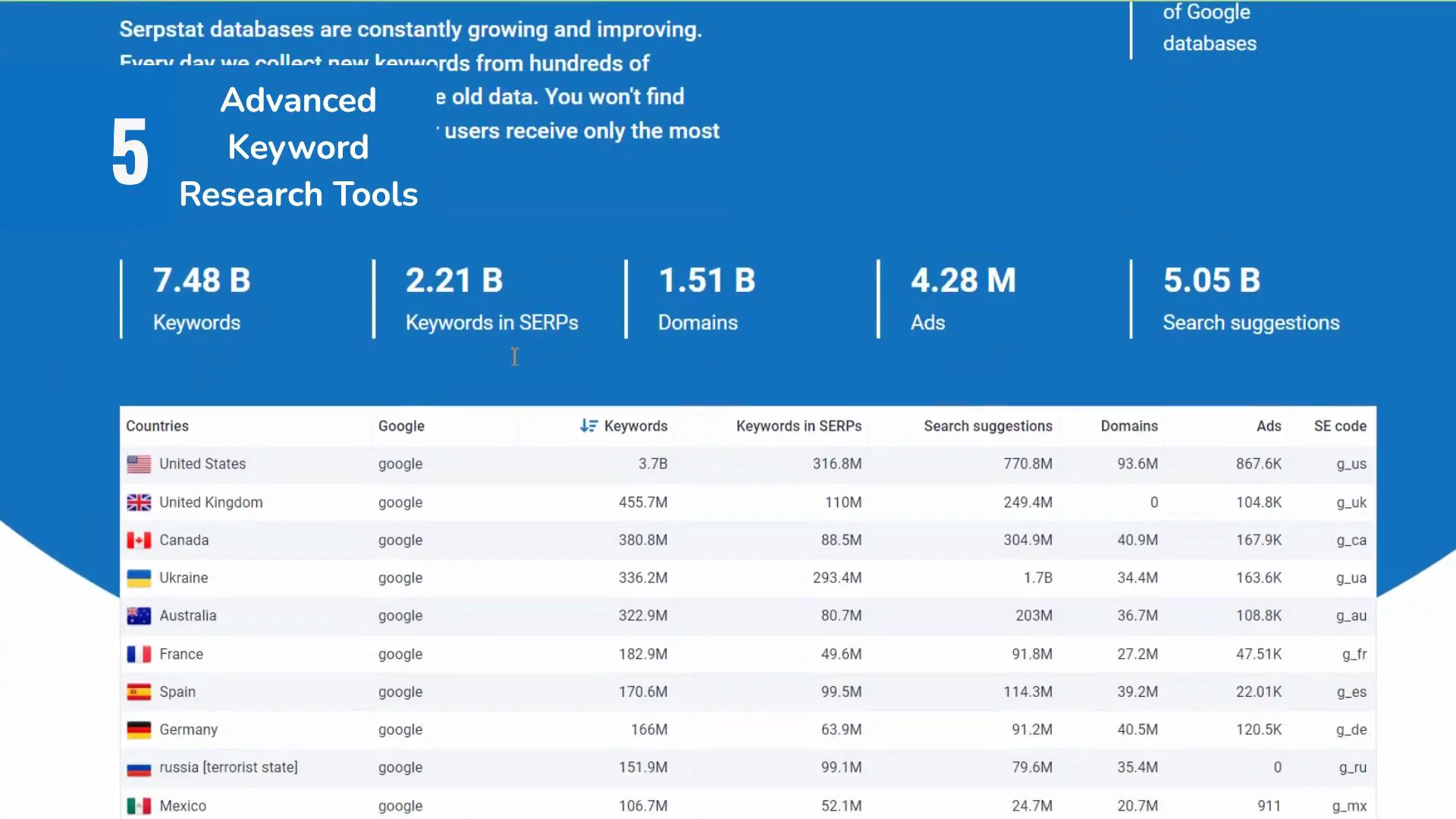Sort table by Search suggestions column
Screen dimensions: 1456x819
[x=987, y=426]
